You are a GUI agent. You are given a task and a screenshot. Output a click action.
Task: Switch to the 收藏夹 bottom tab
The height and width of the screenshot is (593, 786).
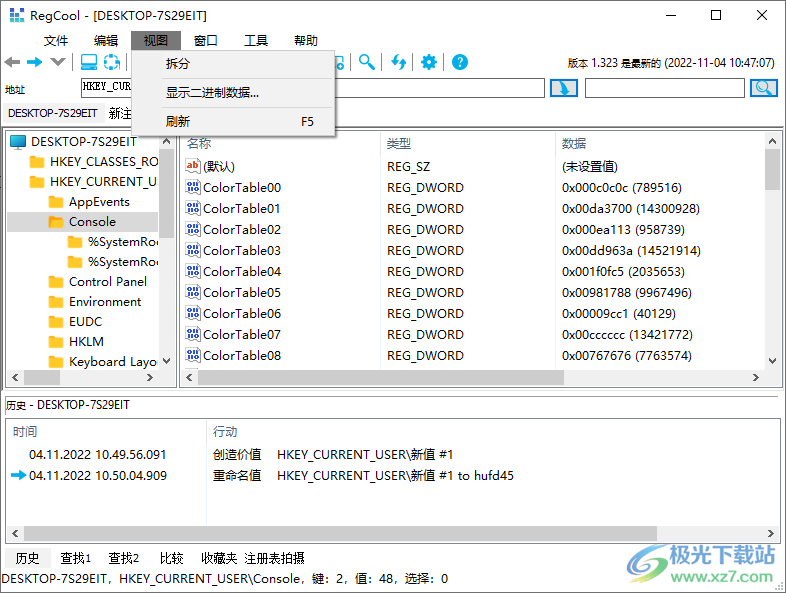(219, 558)
